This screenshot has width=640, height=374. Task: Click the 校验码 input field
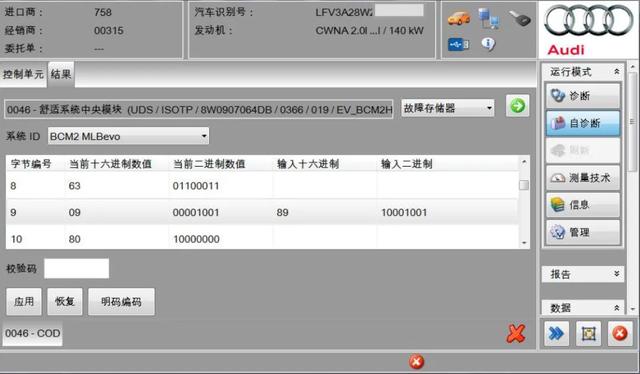76,268
